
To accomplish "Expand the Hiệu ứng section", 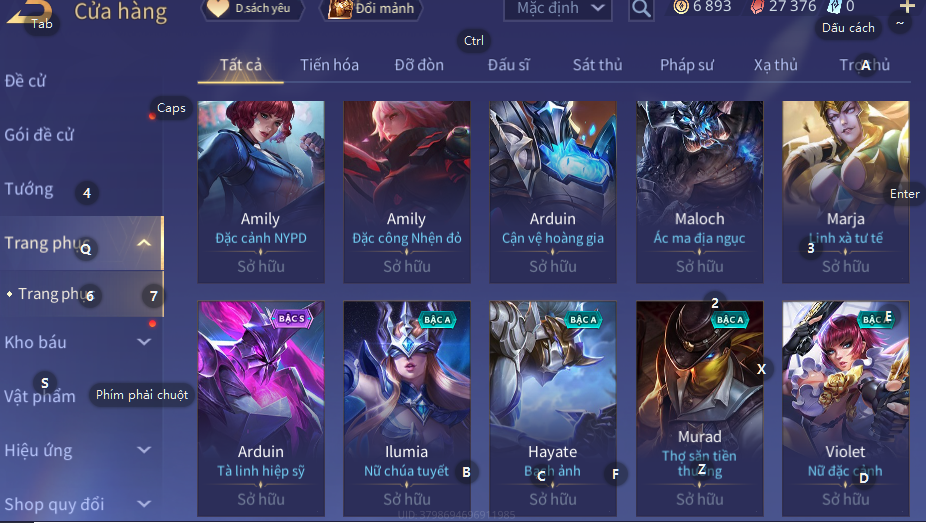I will coord(144,450).
